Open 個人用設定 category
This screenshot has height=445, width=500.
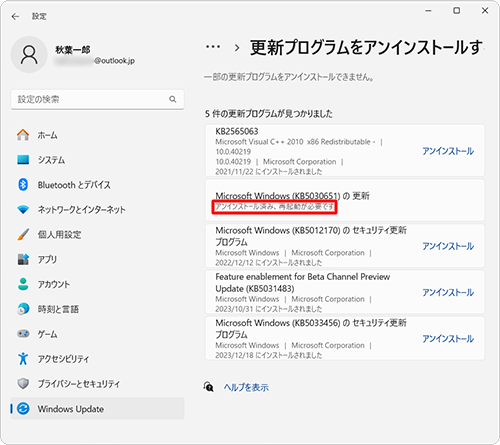(97, 234)
